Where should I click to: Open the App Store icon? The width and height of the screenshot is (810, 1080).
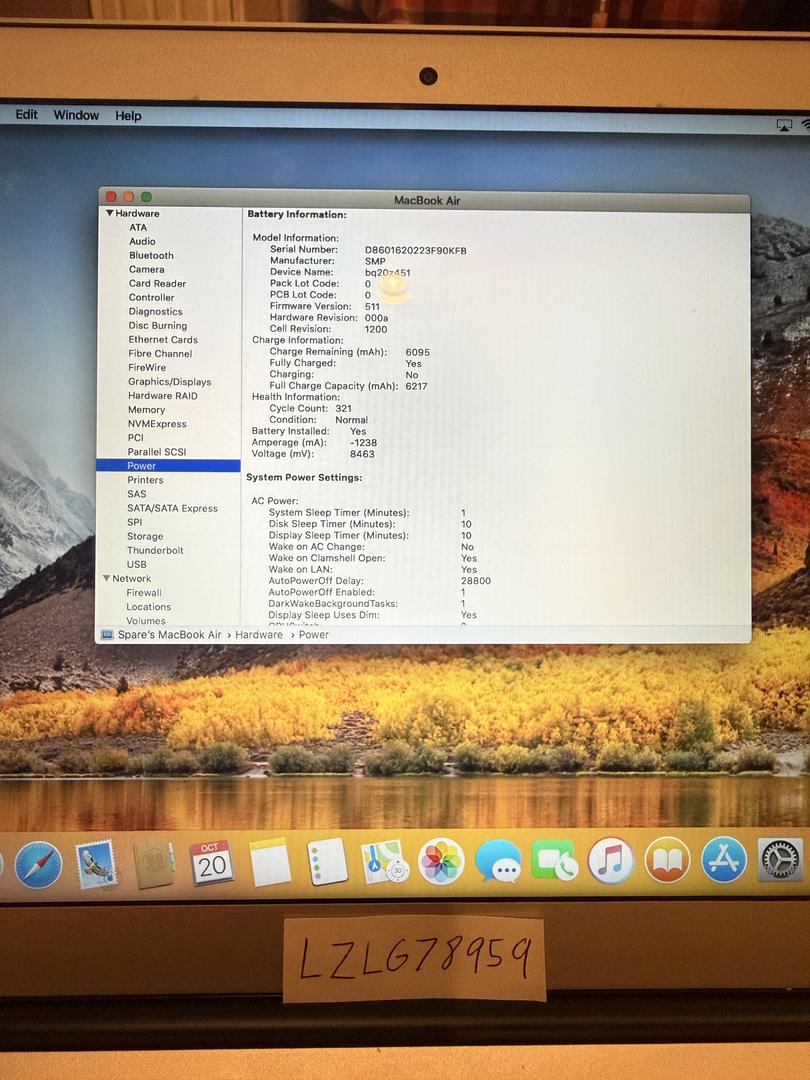click(724, 860)
